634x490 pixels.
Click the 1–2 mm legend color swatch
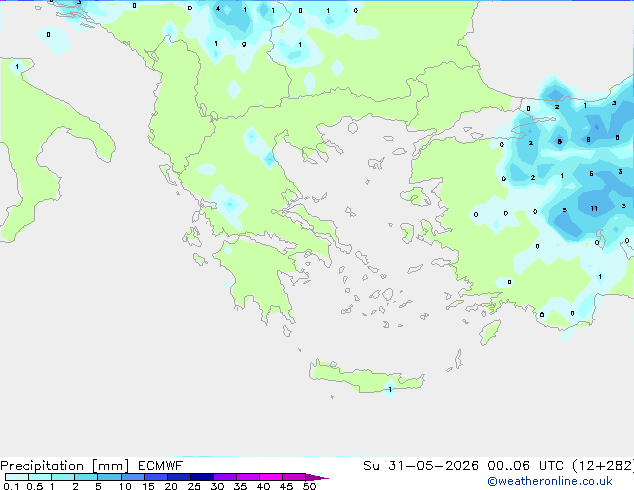pos(63,477)
